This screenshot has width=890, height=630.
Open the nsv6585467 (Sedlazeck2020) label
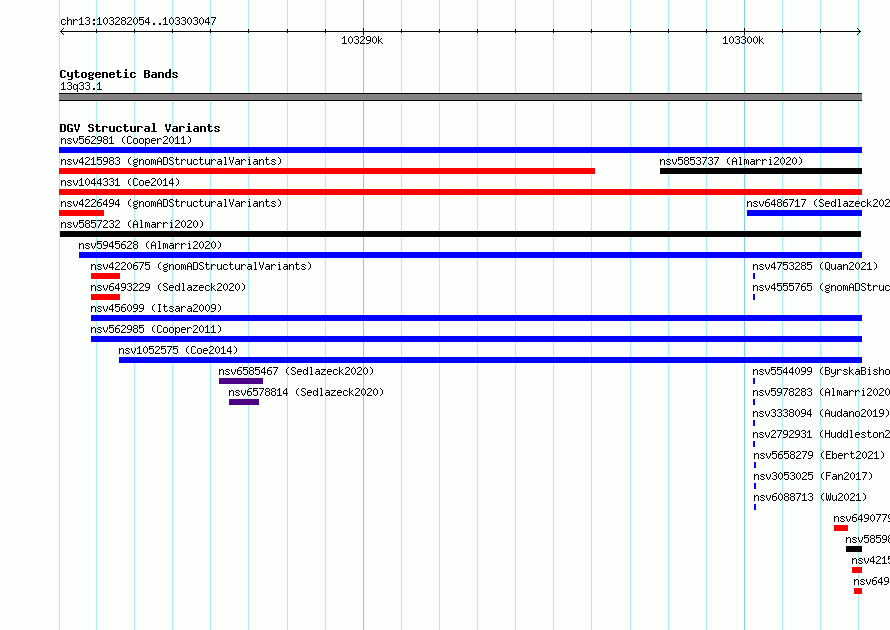pos(296,371)
